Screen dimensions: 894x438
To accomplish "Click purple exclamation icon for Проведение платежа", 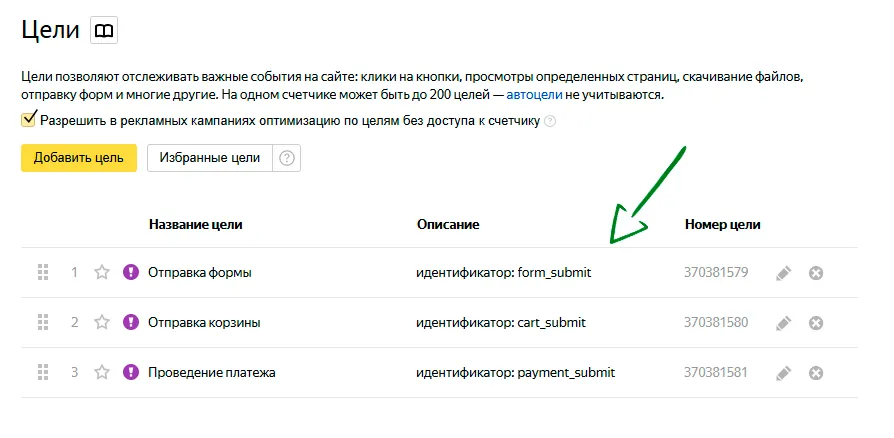I will 131,373.
